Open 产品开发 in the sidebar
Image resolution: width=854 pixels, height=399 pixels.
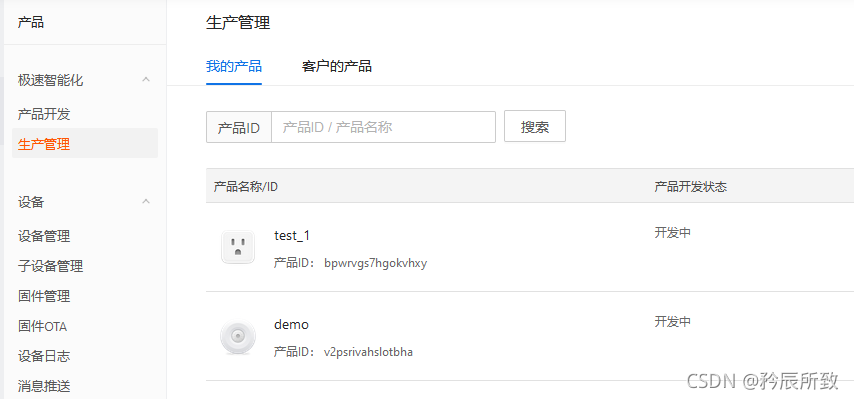click(x=44, y=114)
